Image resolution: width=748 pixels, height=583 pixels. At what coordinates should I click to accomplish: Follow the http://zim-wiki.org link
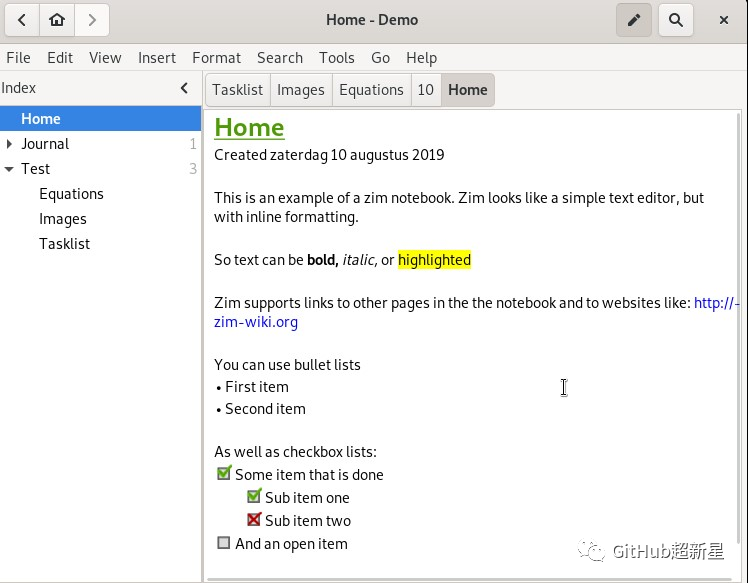(256, 322)
